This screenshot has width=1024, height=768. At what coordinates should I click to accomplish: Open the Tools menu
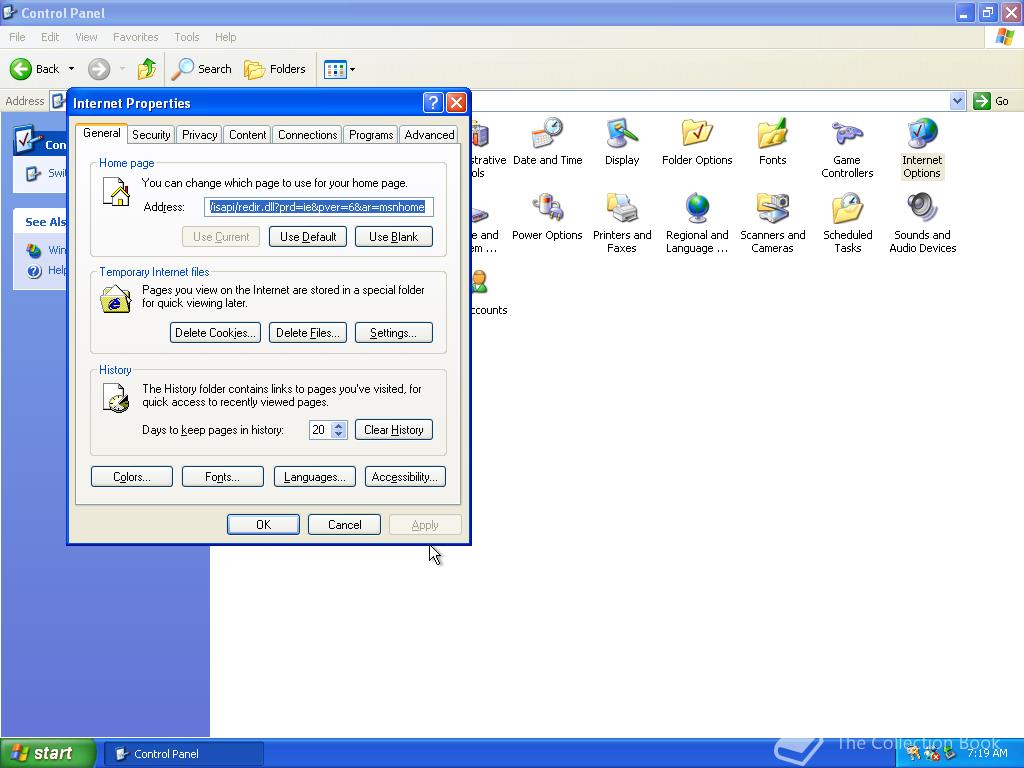click(x=186, y=37)
